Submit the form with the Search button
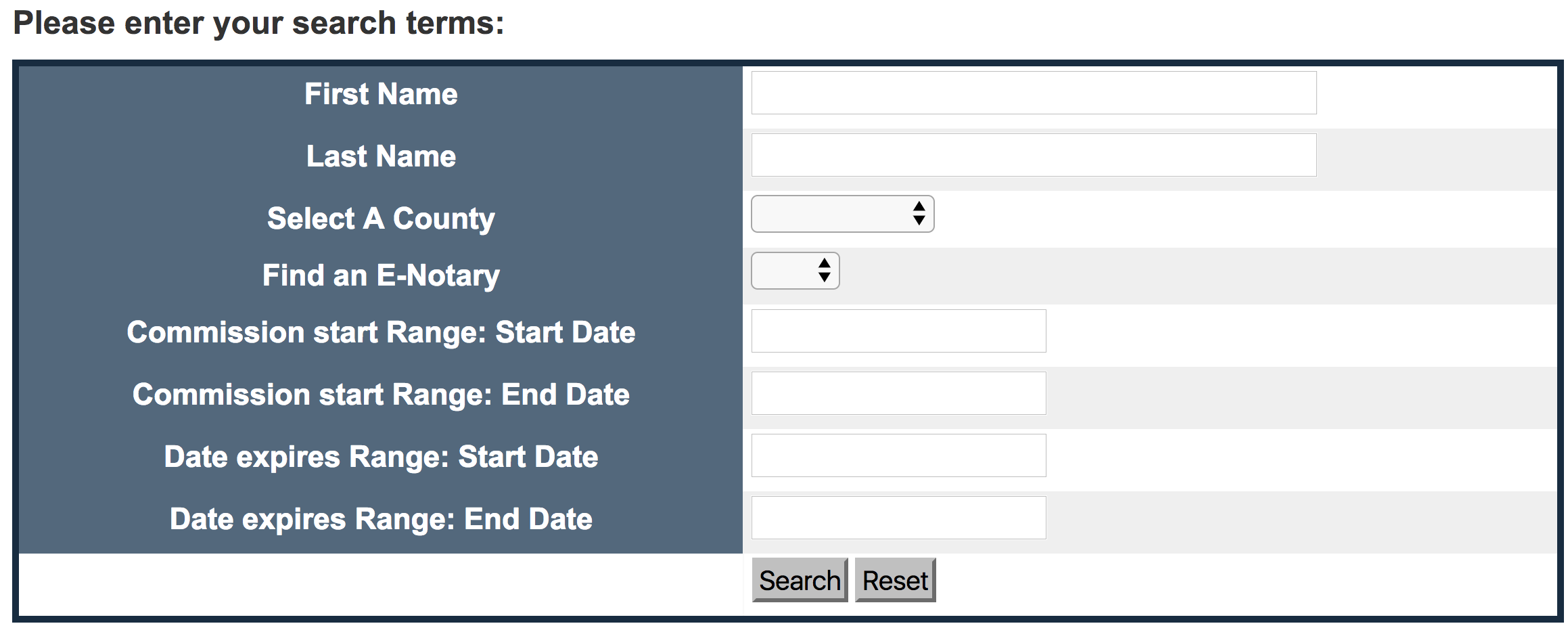Screen dimensions: 1568x628 pos(800,580)
